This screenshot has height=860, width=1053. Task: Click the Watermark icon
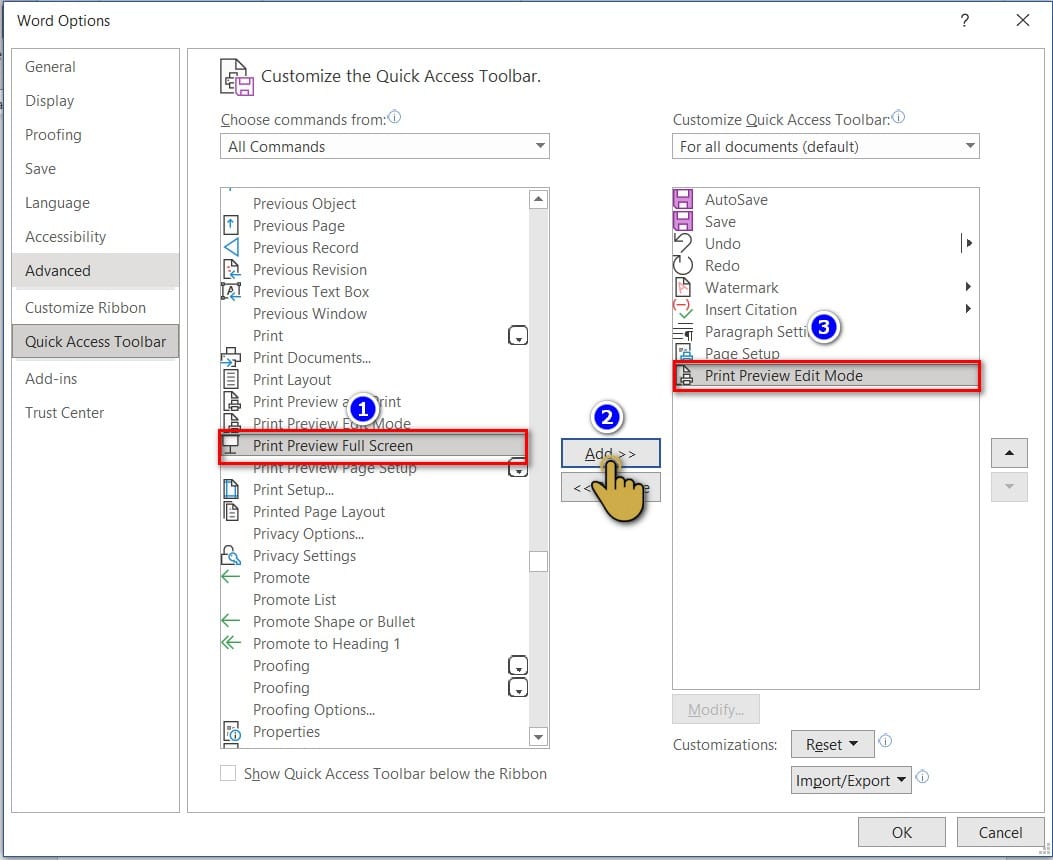pyautogui.click(x=683, y=287)
